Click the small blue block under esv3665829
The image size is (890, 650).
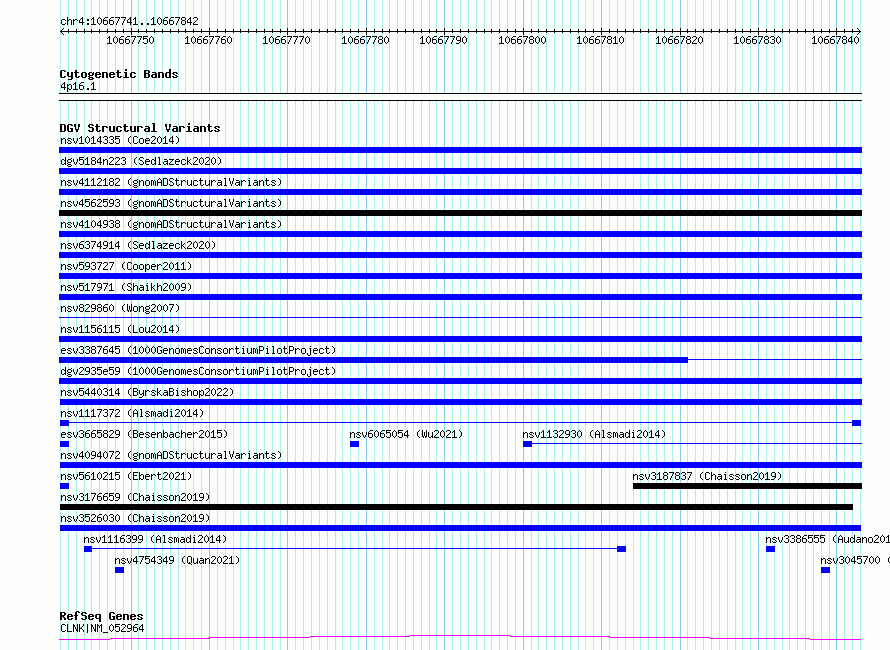tap(64, 444)
